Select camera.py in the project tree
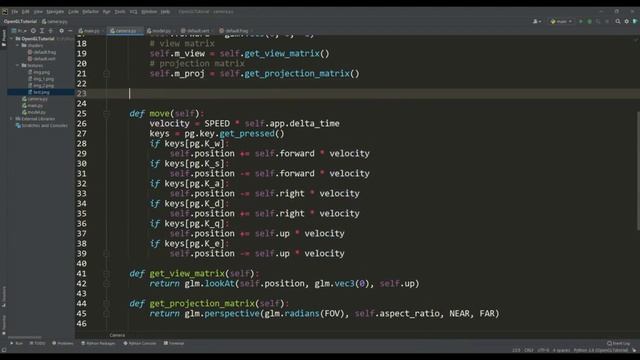Image resolution: width=640 pixels, height=360 pixels. (x=35, y=99)
